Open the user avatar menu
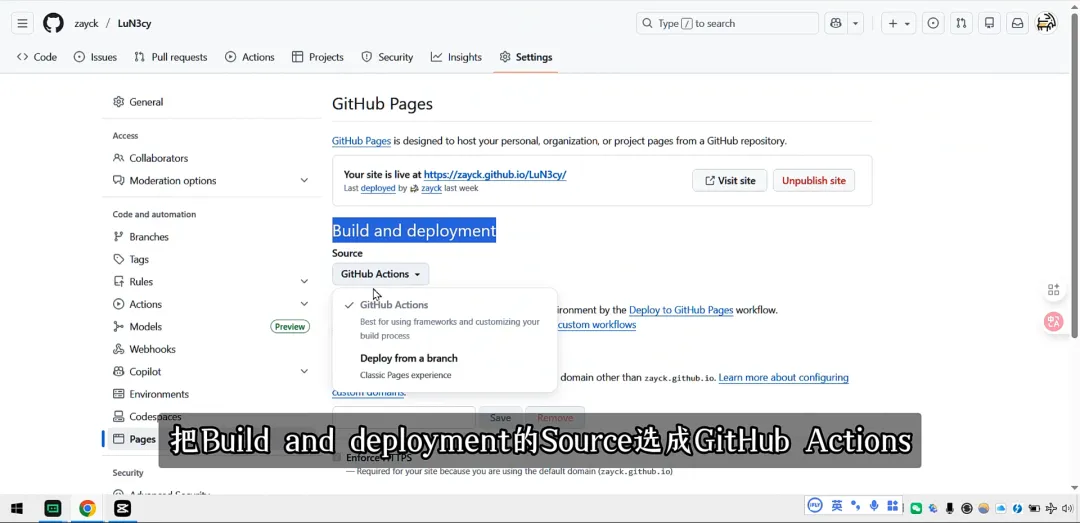Viewport: 1080px width, 523px height. click(1046, 23)
